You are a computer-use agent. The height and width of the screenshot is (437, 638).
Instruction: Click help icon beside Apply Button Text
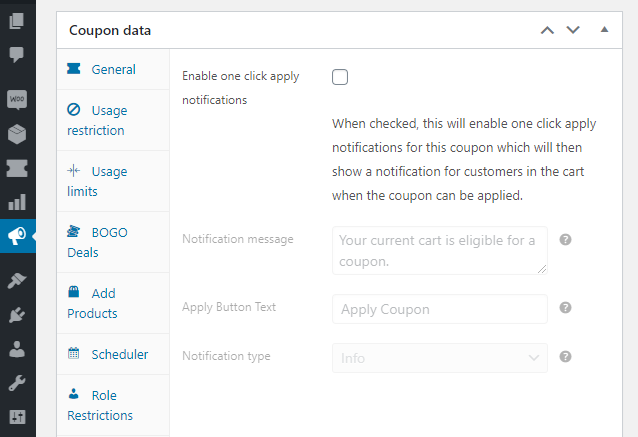coord(565,308)
